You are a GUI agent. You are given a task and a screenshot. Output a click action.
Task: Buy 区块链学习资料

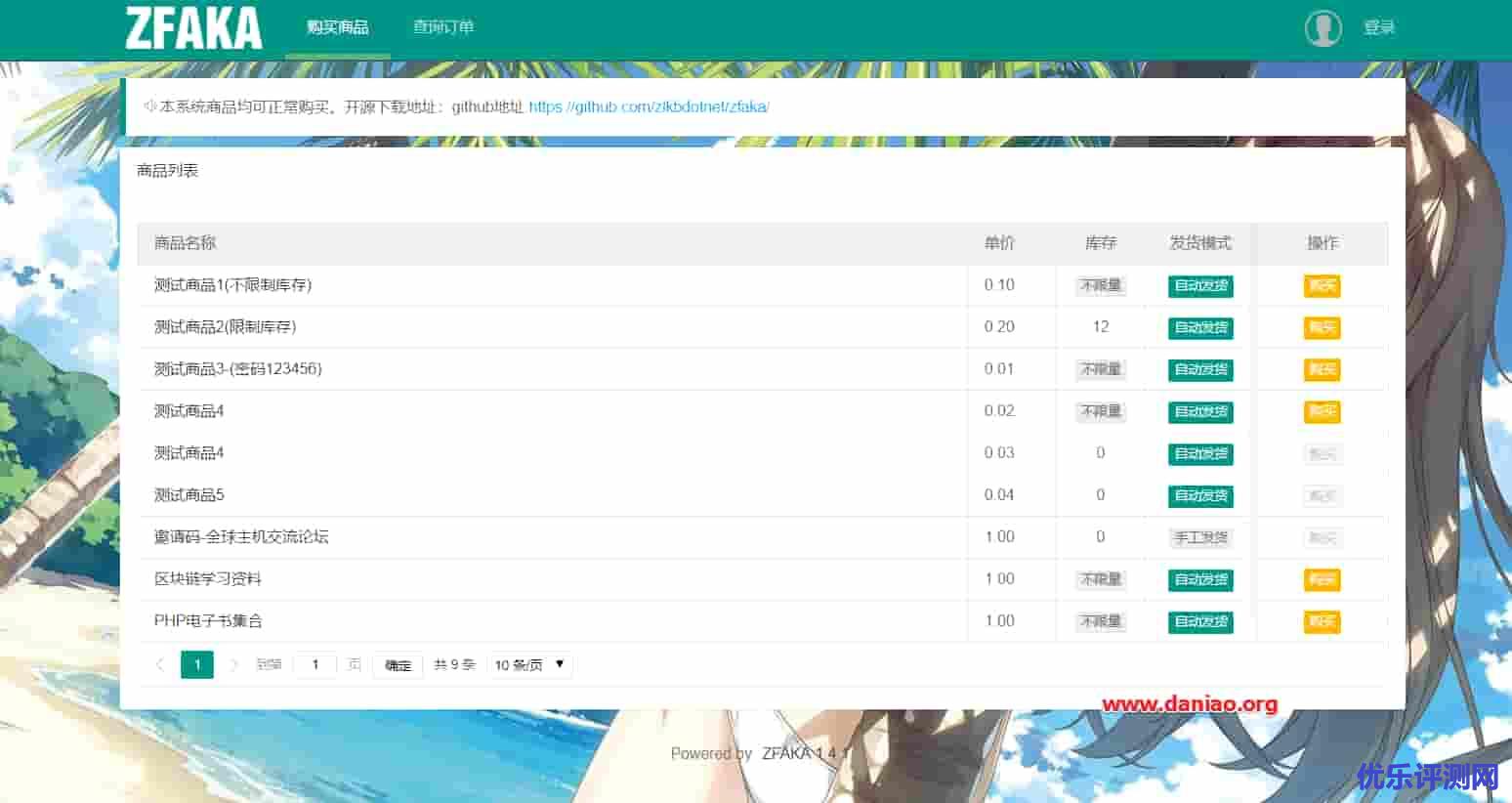click(1323, 579)
